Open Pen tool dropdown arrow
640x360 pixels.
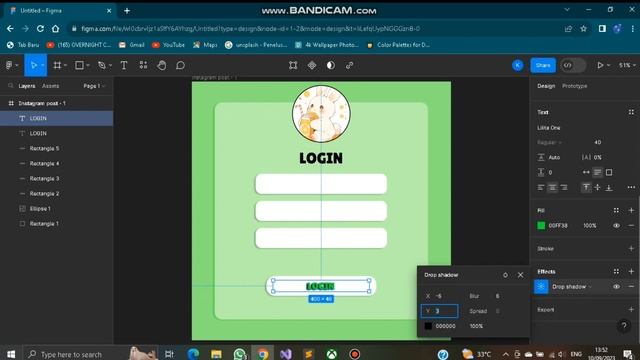pos(110,65)
